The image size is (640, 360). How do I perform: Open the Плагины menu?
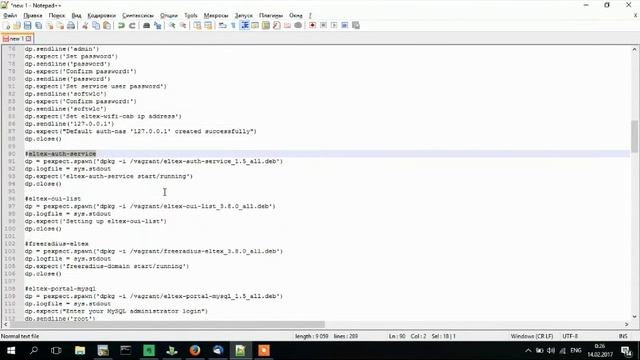(x=271, y=16)
